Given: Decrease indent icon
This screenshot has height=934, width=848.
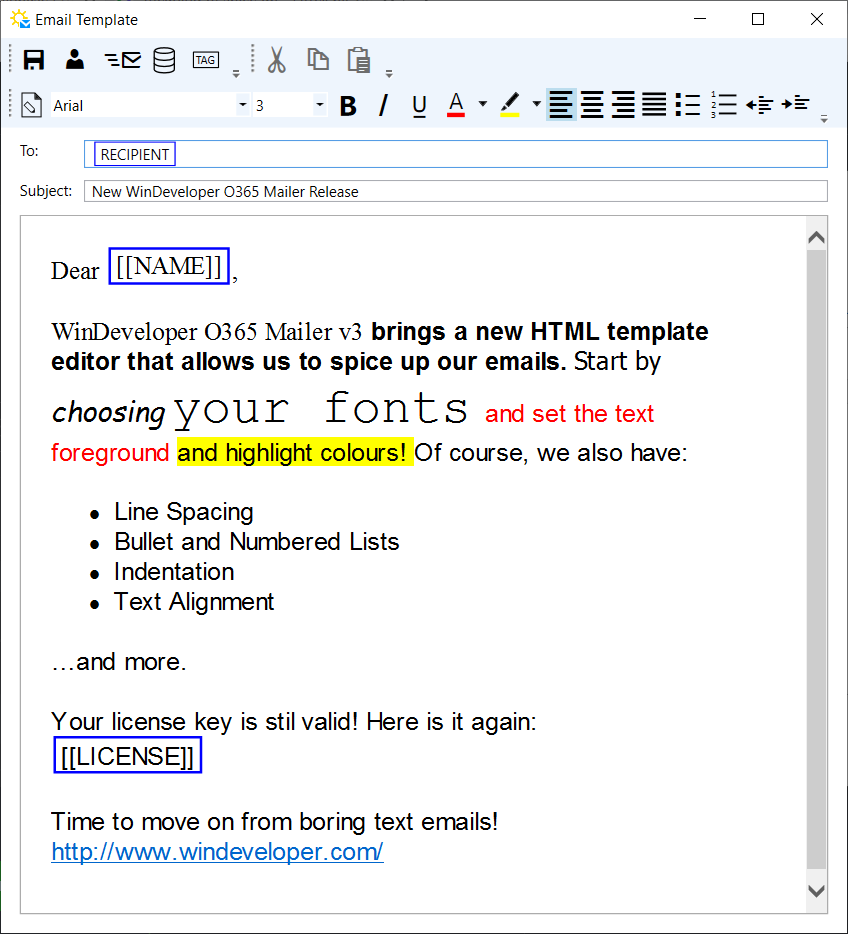Looking at the screenshot, I should tap(759, 105).
